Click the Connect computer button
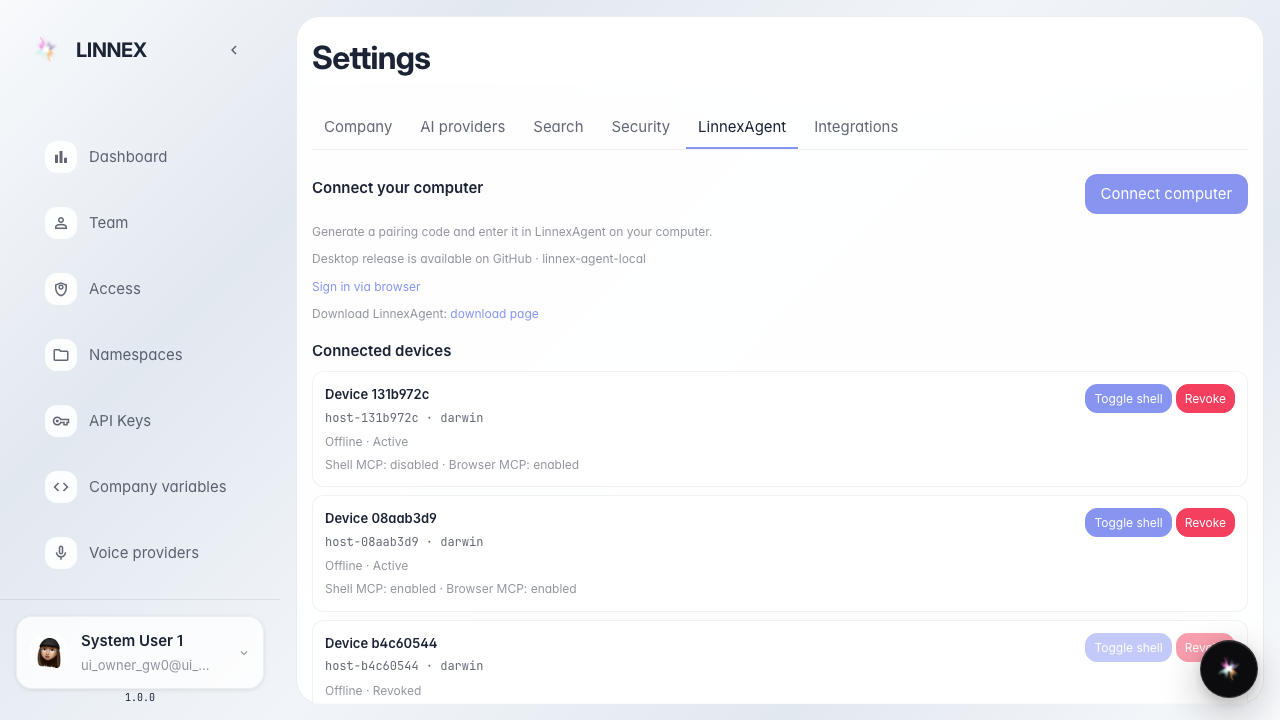 coord(1166,194)
